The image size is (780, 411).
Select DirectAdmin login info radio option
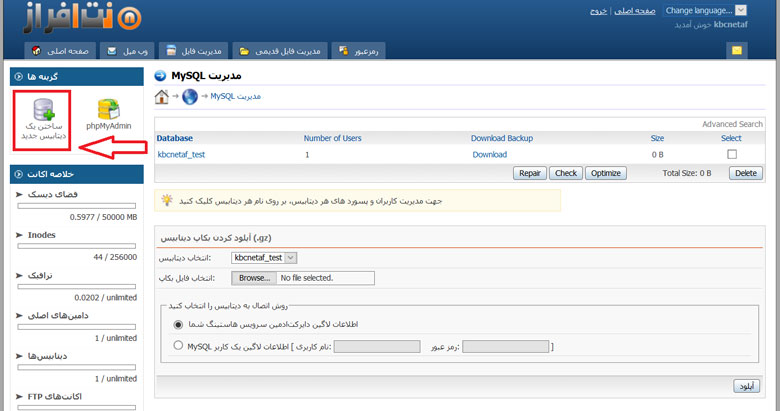click(178, 324)
